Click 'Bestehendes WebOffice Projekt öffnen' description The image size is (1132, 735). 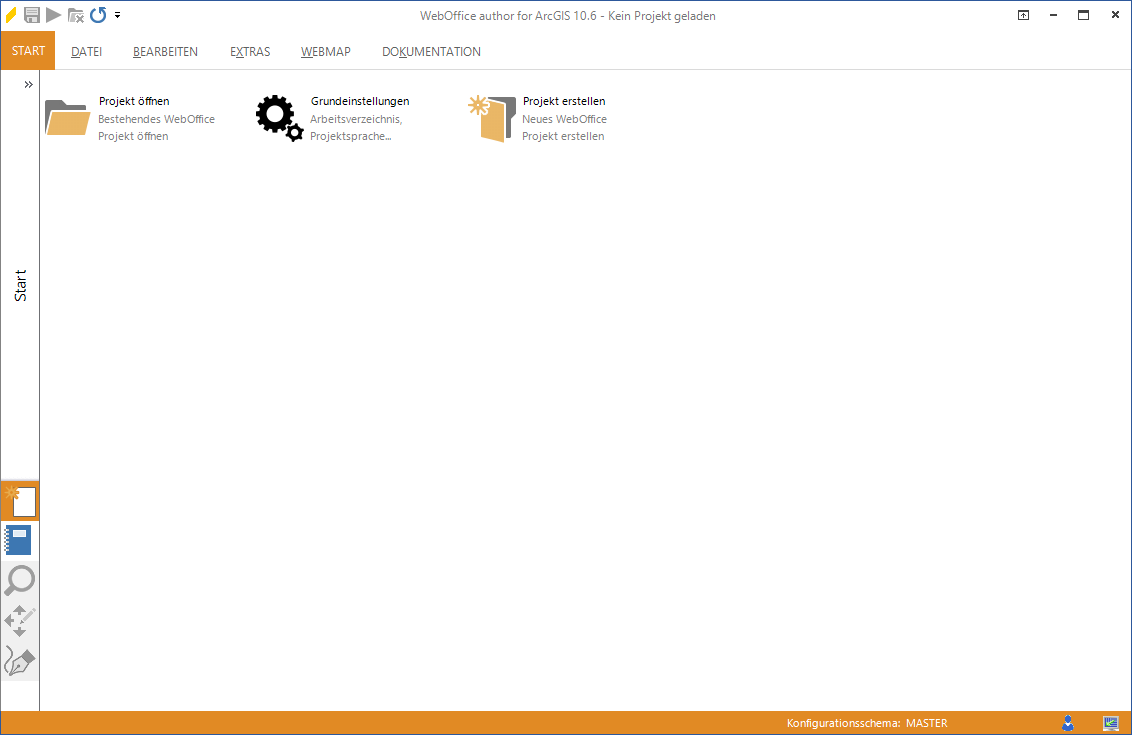157,128
